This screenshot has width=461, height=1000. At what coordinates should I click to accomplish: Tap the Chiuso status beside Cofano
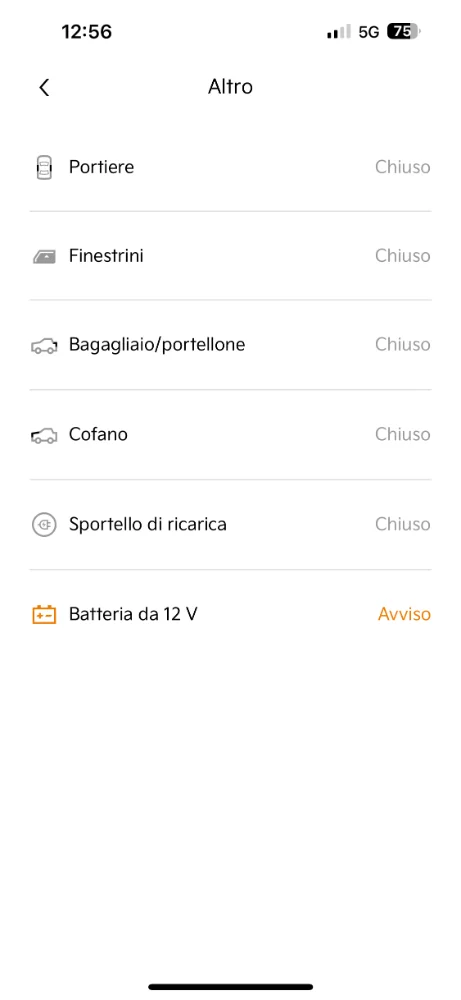402,434
